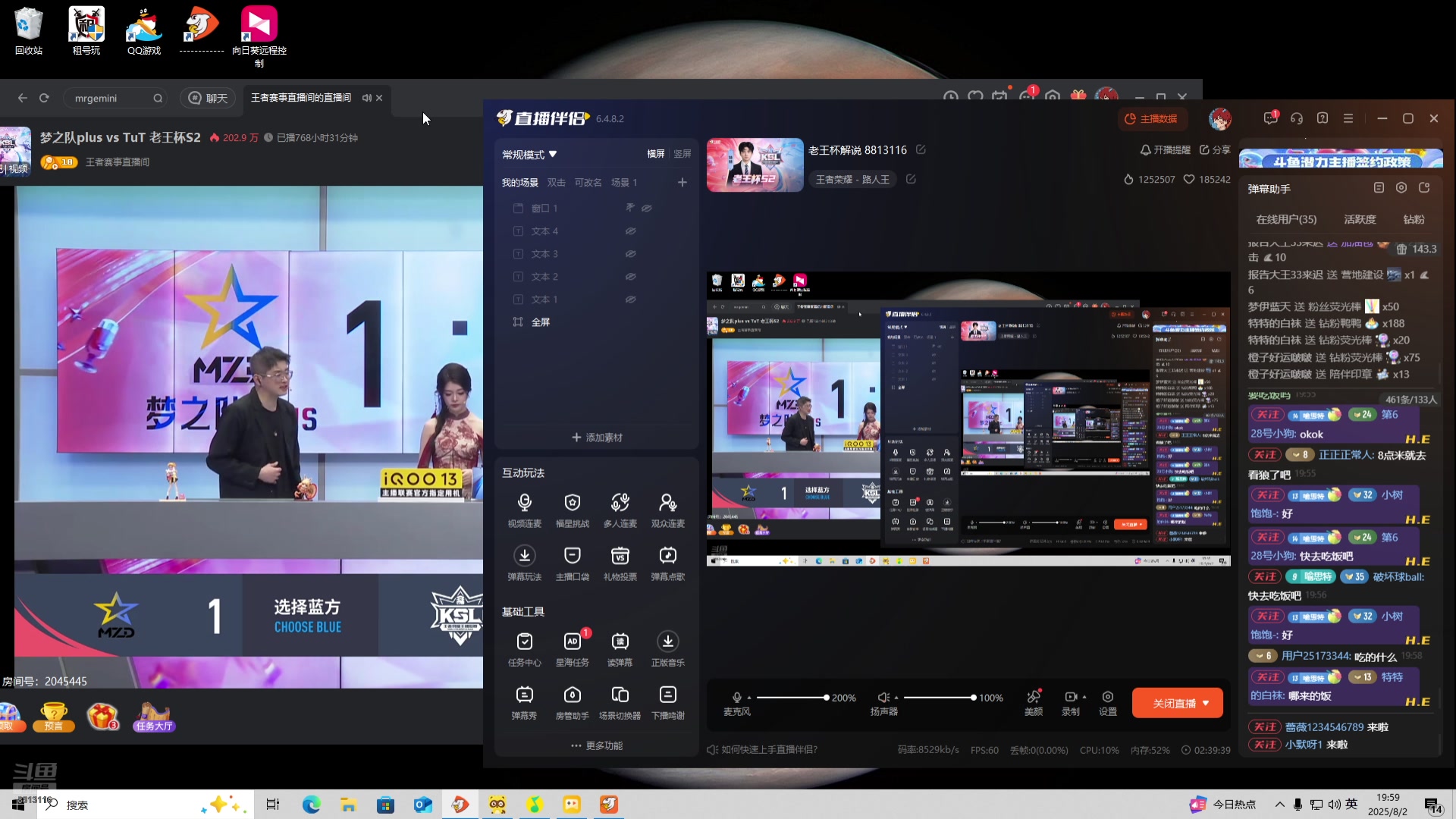Open 美颜 beauty filter settings
This screenshot has height=819, width=1456.
[x=1034, y=703]
